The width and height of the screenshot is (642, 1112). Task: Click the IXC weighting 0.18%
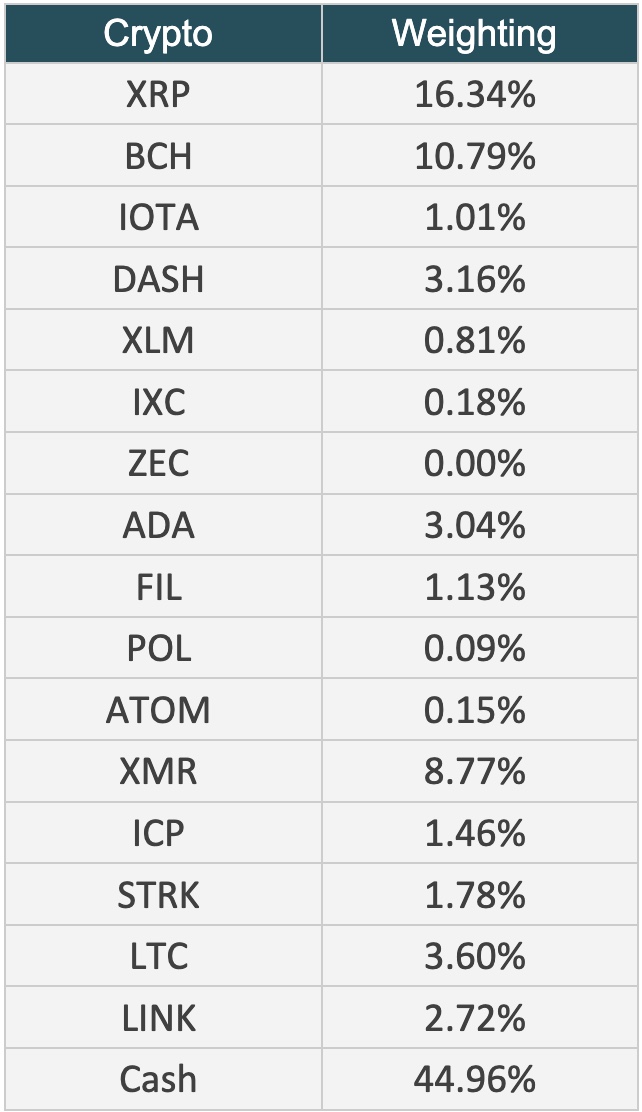pyautogui.click(x=475, y=402)
